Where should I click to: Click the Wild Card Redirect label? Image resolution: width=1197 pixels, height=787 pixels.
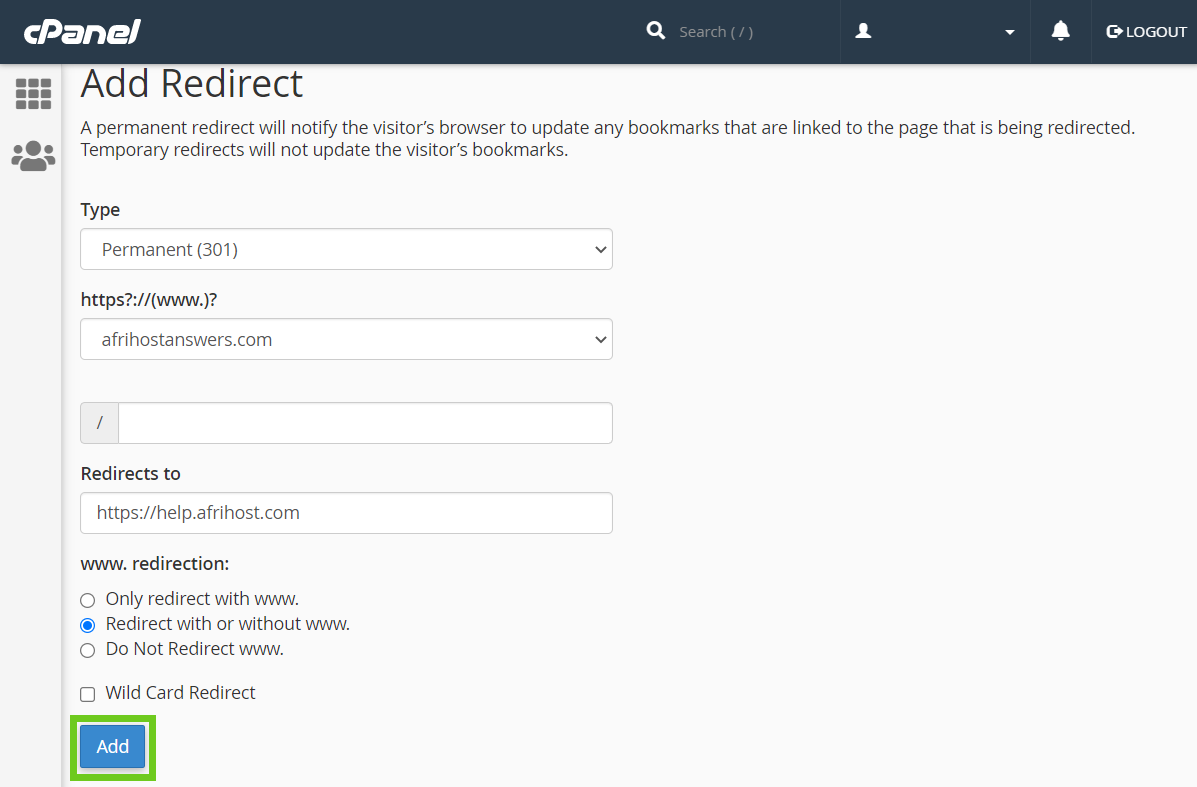[180, 693]
